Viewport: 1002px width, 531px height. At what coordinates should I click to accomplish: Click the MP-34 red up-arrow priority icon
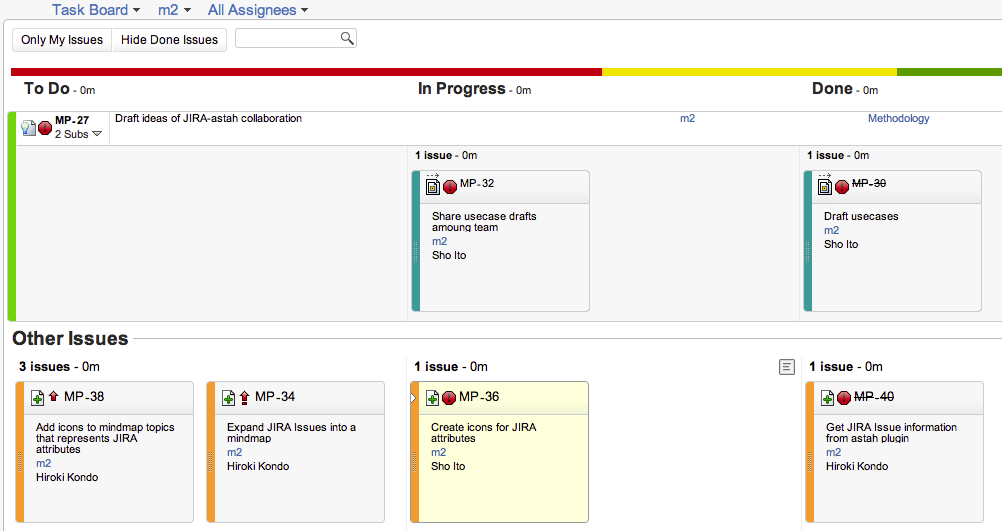[244, 397]
